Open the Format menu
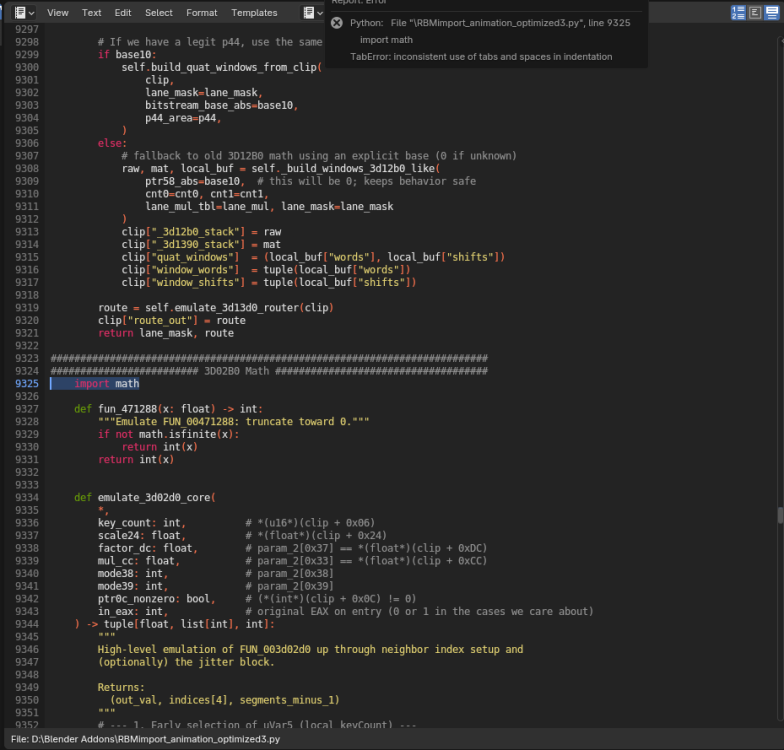Screen dimensions: 784x750 [202, 12]
